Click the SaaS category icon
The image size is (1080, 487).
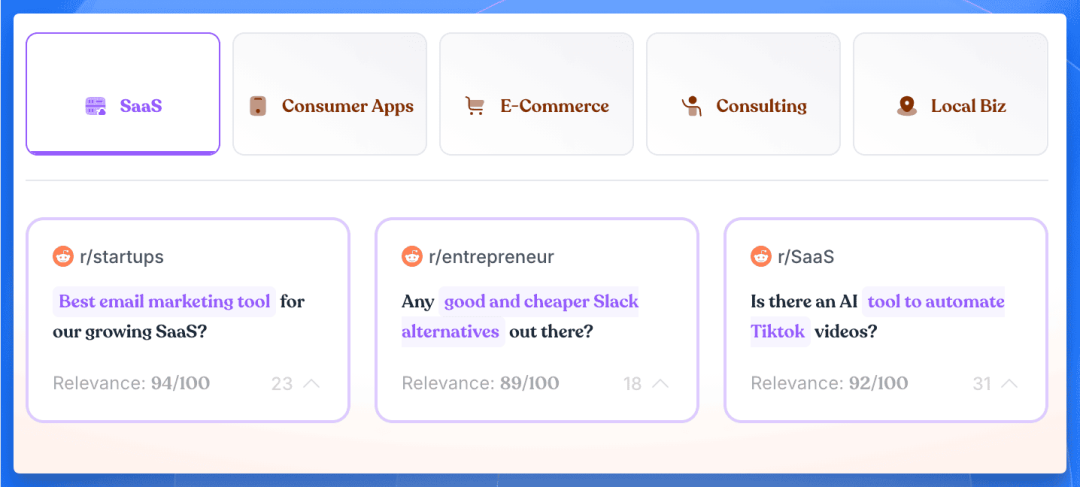coord(96,106)
